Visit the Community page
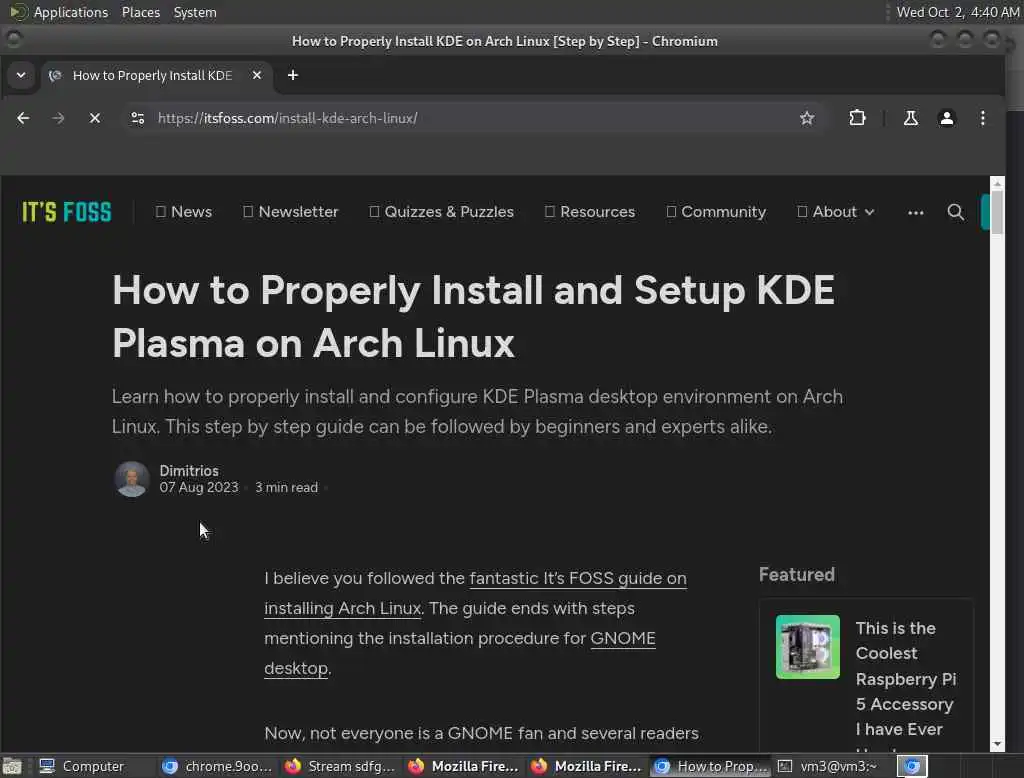 pyautogui.click(x=716, y=212)
